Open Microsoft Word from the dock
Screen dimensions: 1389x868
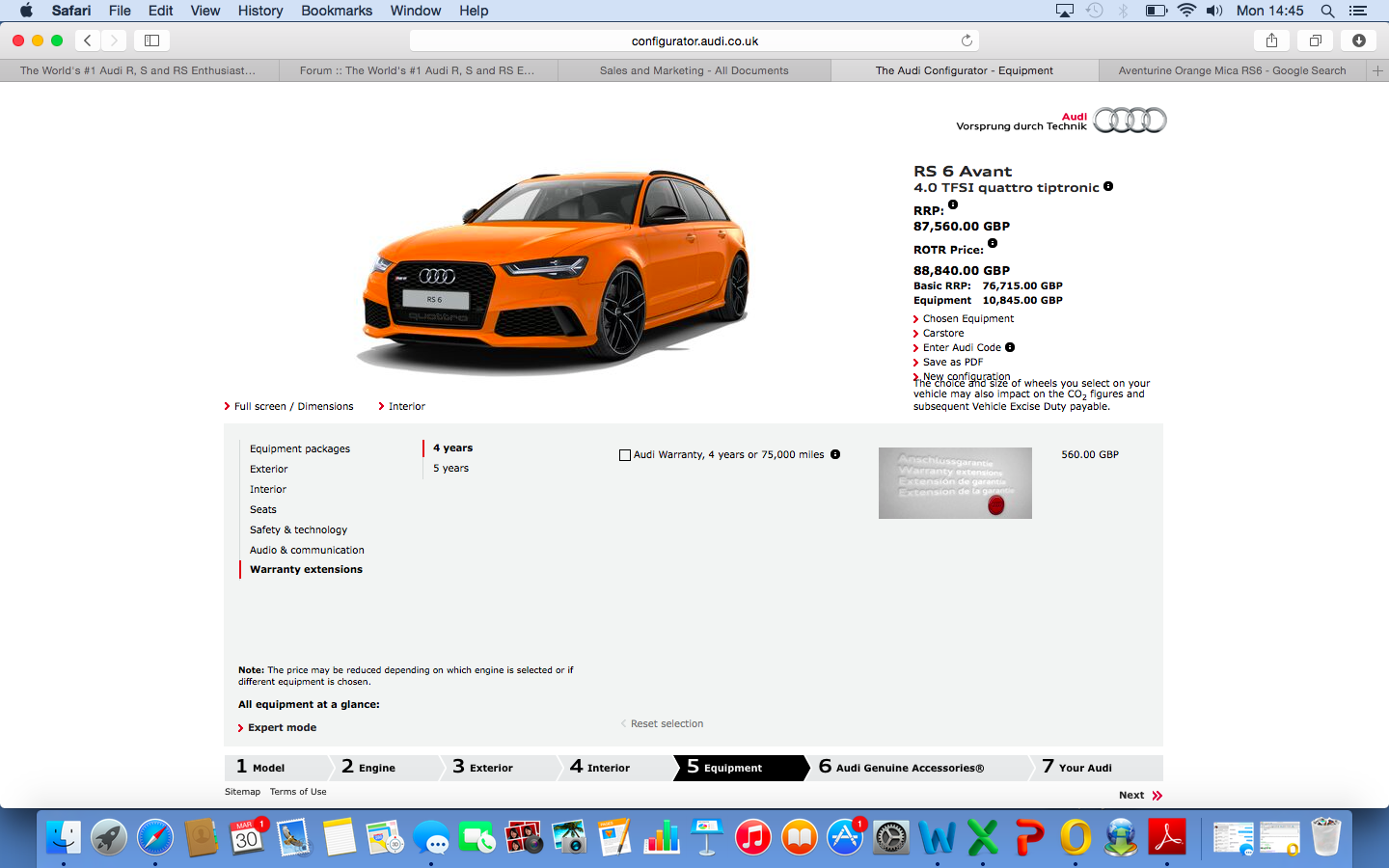[x=937, y=837]
